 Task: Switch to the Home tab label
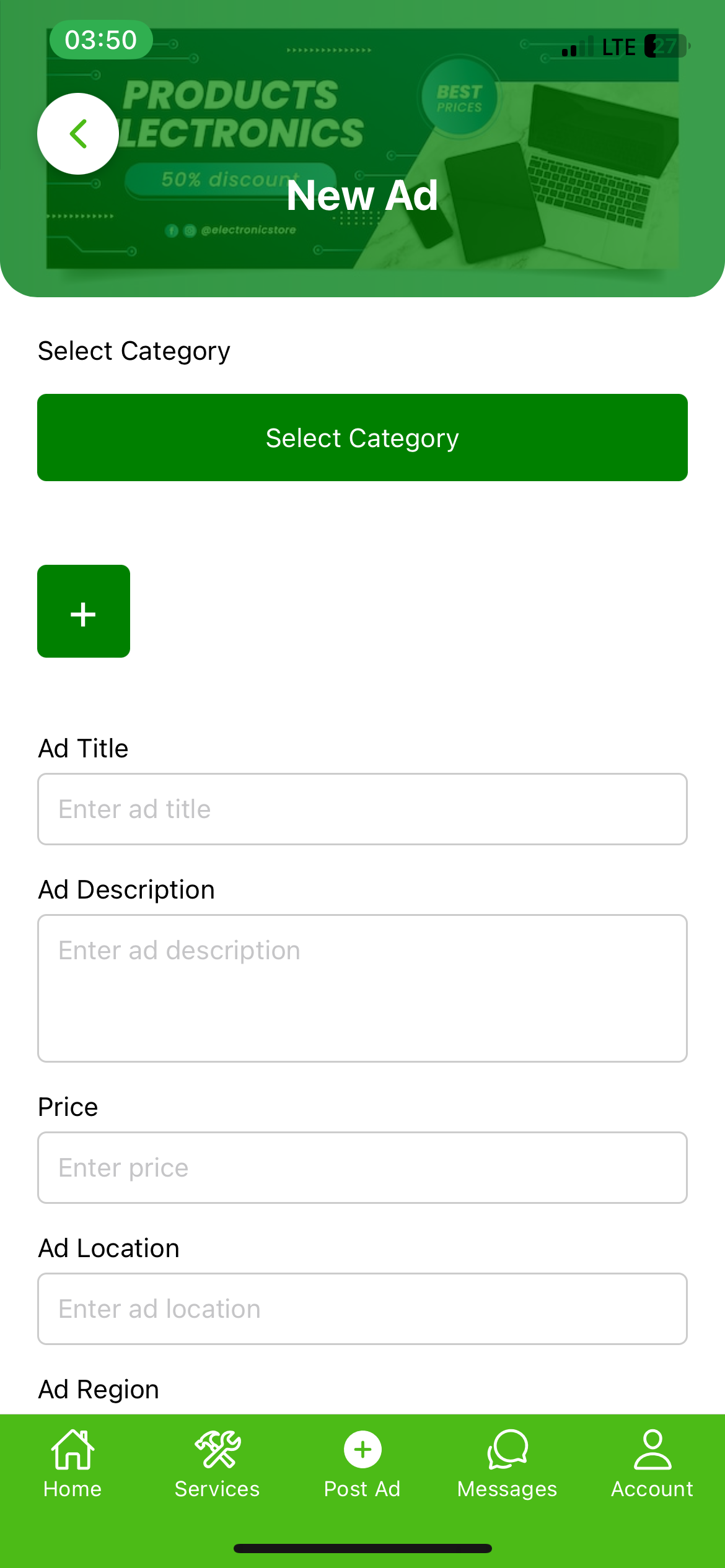[72, 1489]
